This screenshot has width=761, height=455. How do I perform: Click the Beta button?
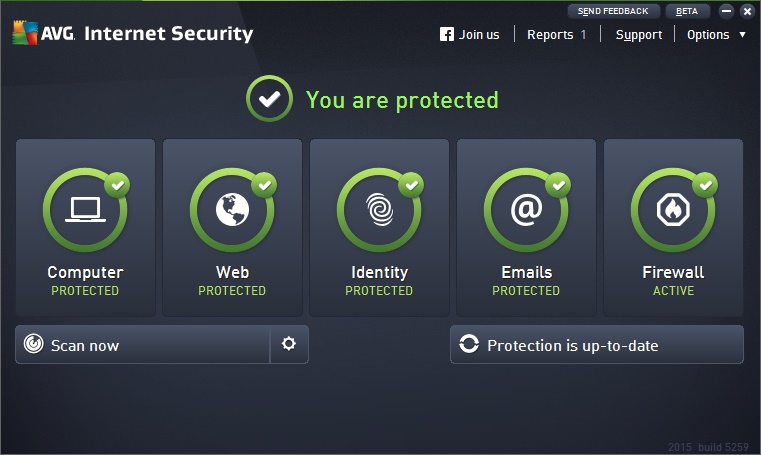coord(687,11)
